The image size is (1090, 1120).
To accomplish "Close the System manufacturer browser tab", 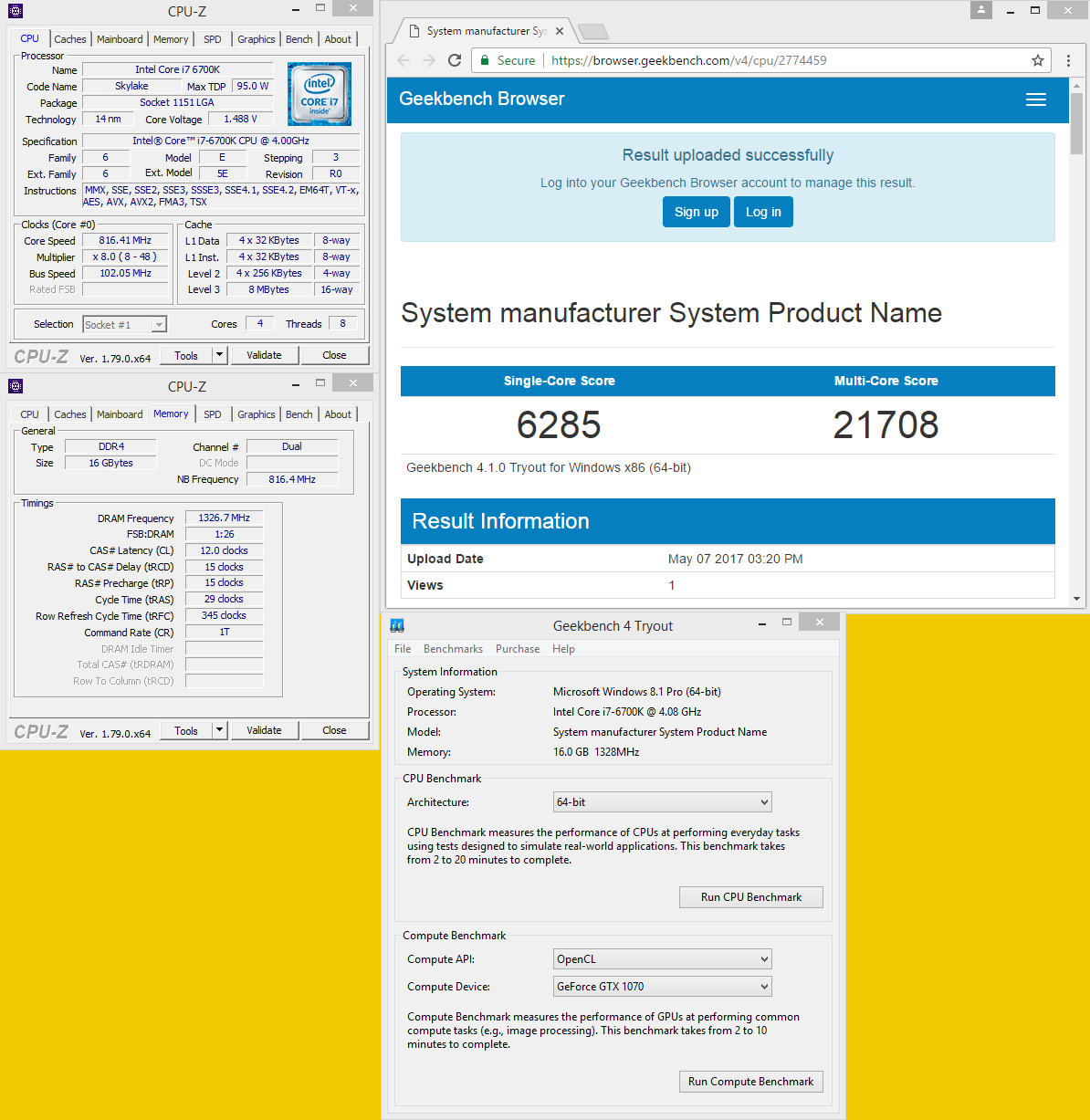I will point(560,31).
